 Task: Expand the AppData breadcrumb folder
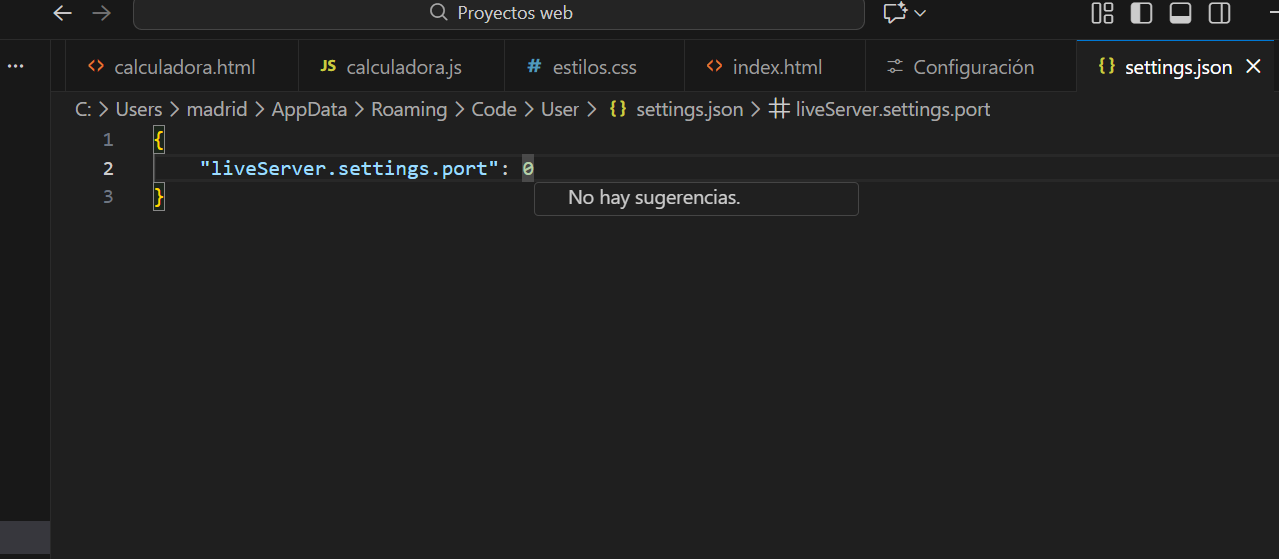coord(309,109)
